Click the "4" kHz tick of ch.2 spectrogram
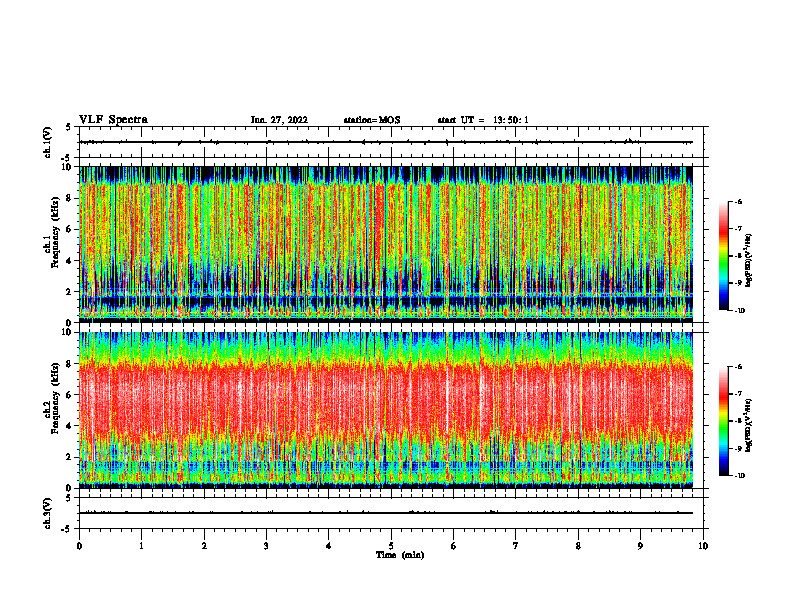 point(70,426)
